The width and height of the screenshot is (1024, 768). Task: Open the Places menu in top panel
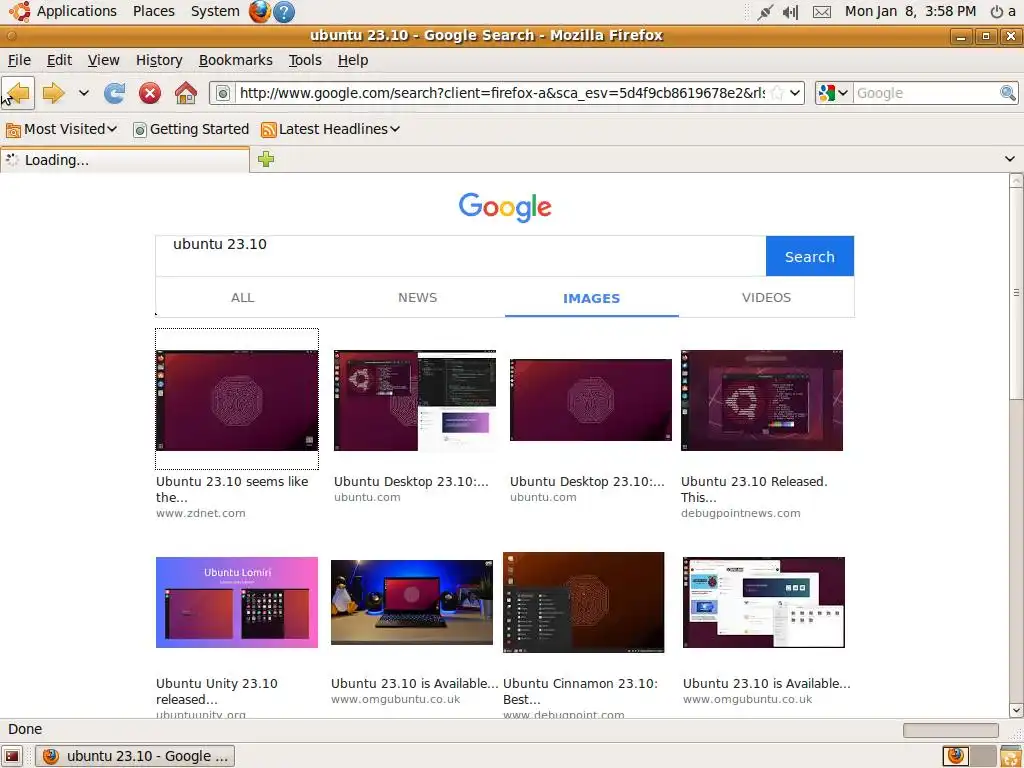tap(154, 11)
